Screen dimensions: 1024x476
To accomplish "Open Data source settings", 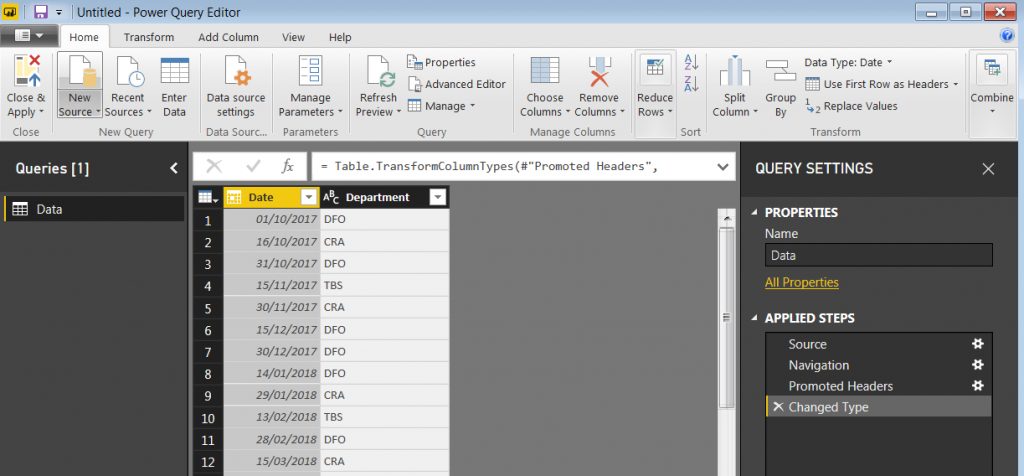I will coord(236,74).
